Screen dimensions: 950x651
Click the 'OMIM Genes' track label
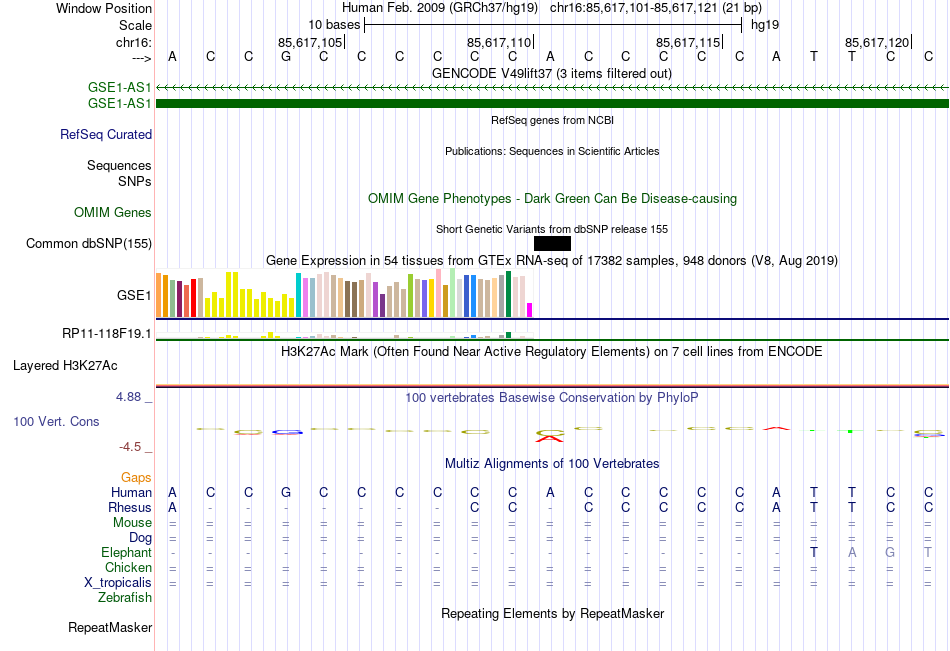pos(113,213)
